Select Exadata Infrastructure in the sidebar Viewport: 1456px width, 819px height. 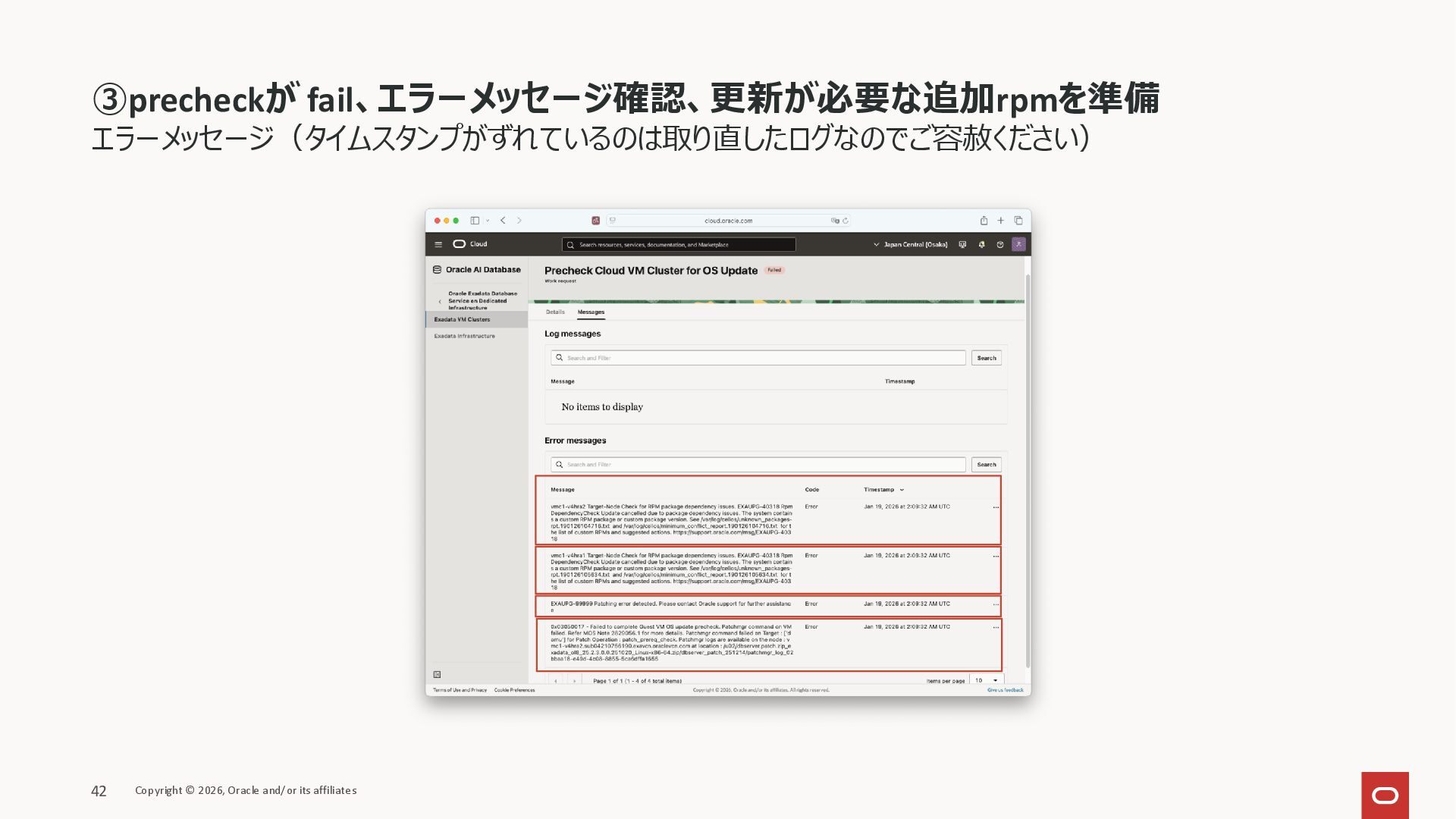(x=464, y=336)
